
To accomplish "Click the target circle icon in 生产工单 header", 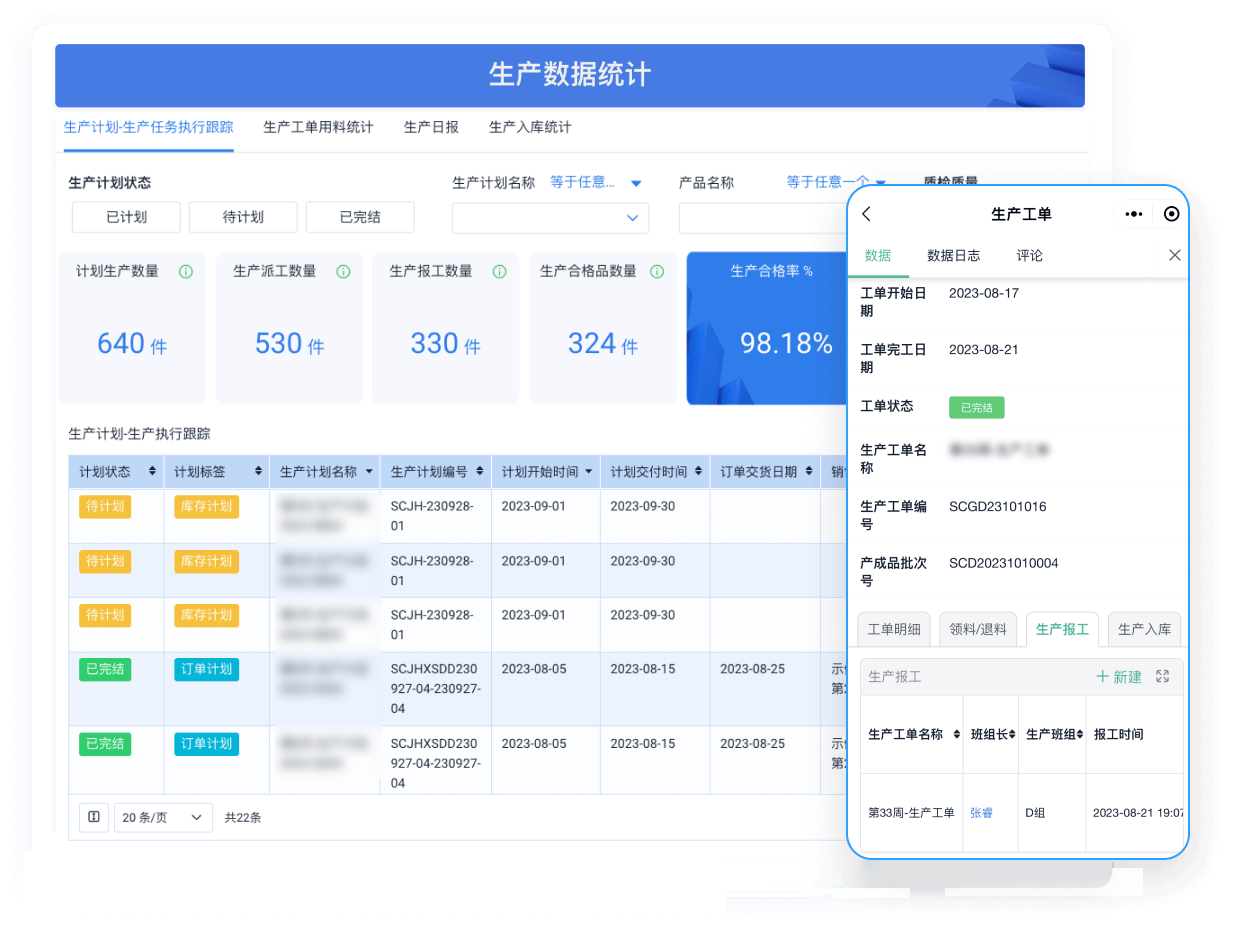I will tap(1171, 213).
